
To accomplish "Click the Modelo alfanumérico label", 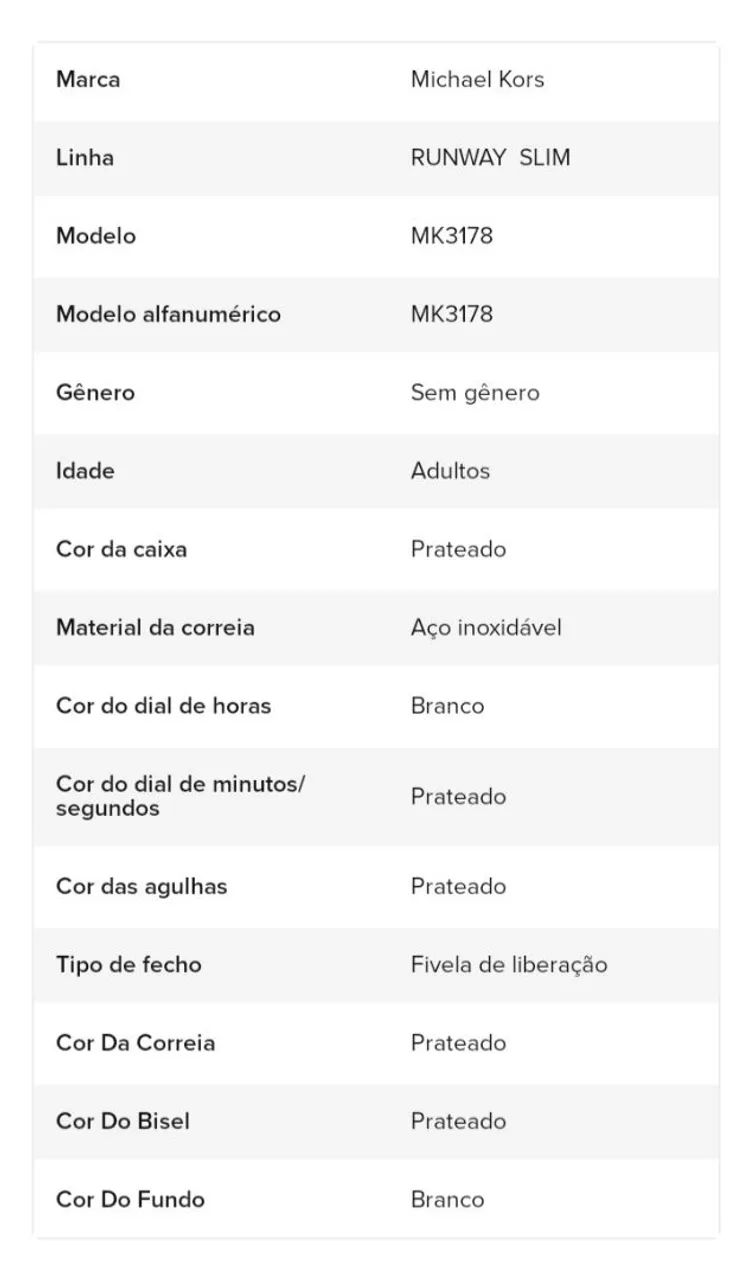I will 168,314.
